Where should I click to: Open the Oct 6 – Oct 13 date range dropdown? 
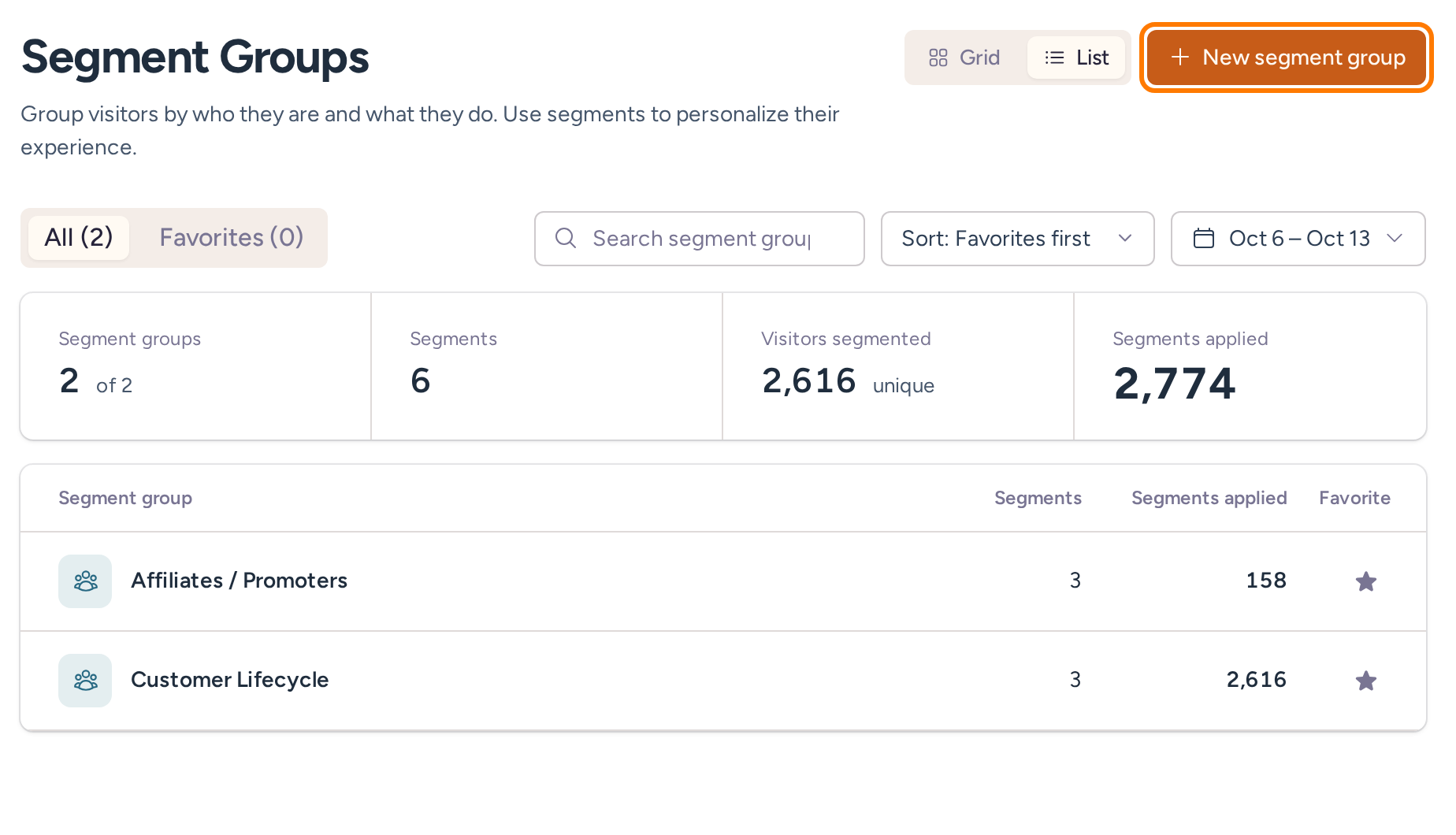1298,239
